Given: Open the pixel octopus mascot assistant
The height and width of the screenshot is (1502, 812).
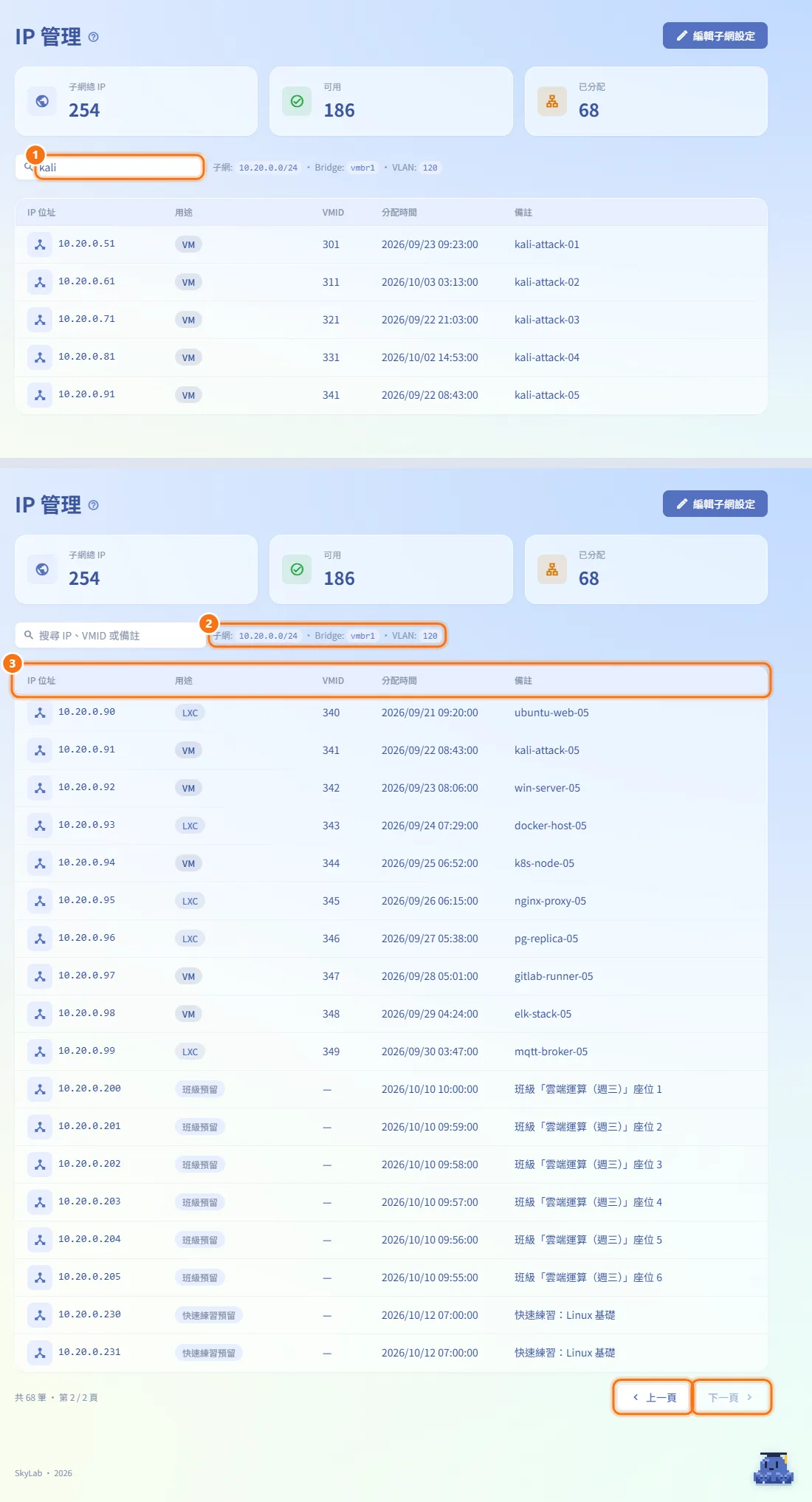Looking at the screenshot, I should (773, 1468).
